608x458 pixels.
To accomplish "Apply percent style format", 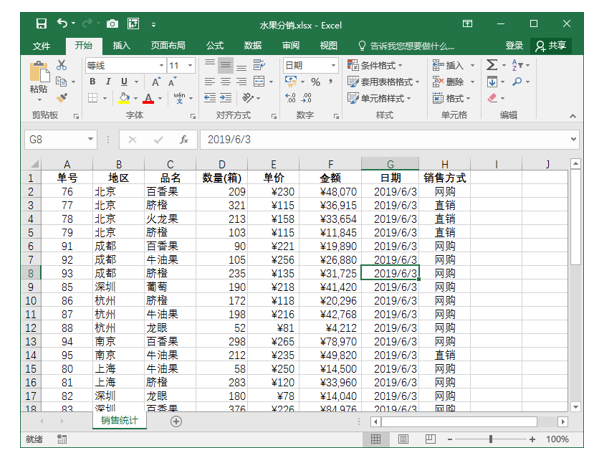I will [316, 82].
